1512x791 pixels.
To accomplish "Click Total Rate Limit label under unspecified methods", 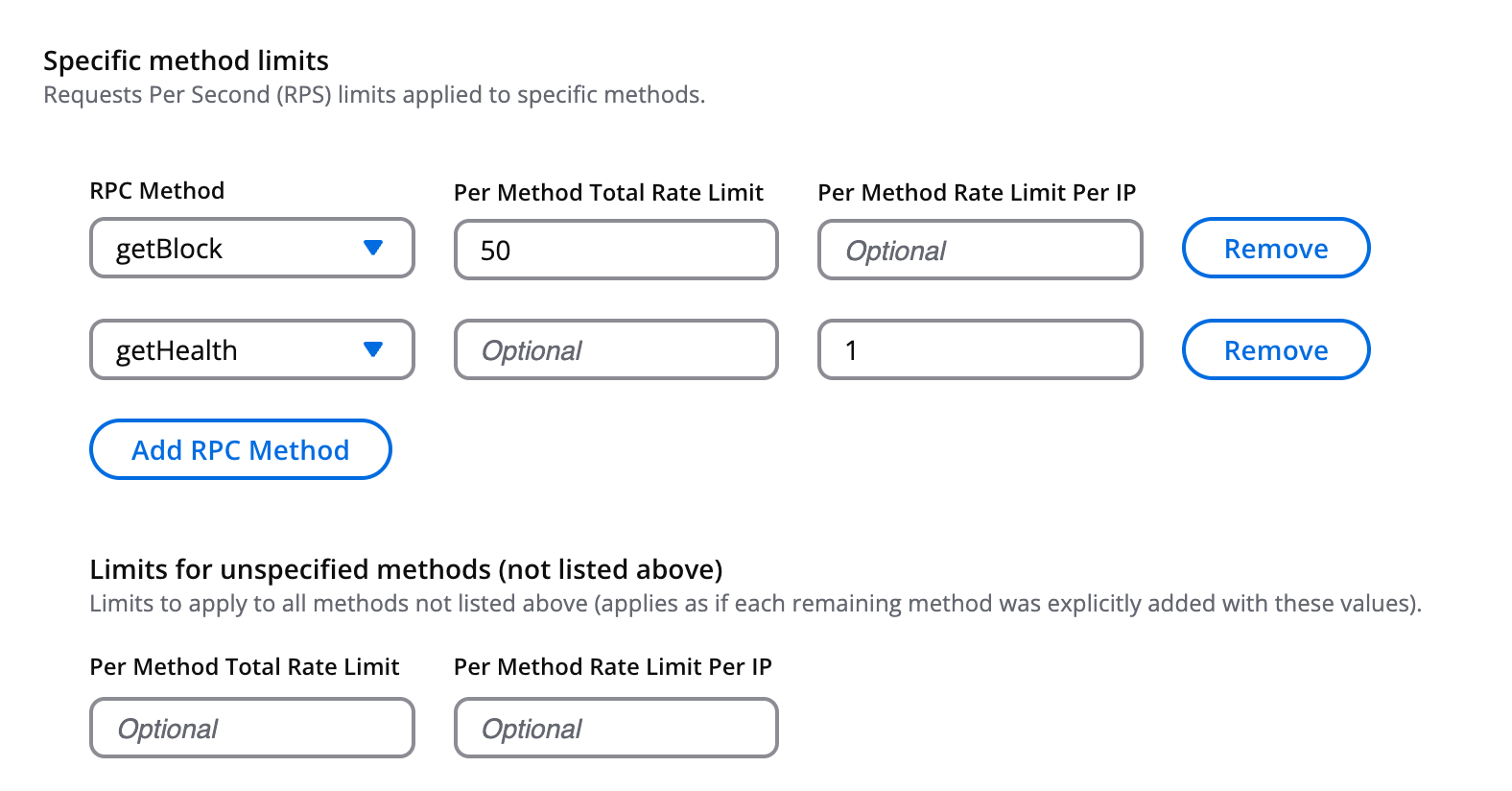I will click(245, 667).
